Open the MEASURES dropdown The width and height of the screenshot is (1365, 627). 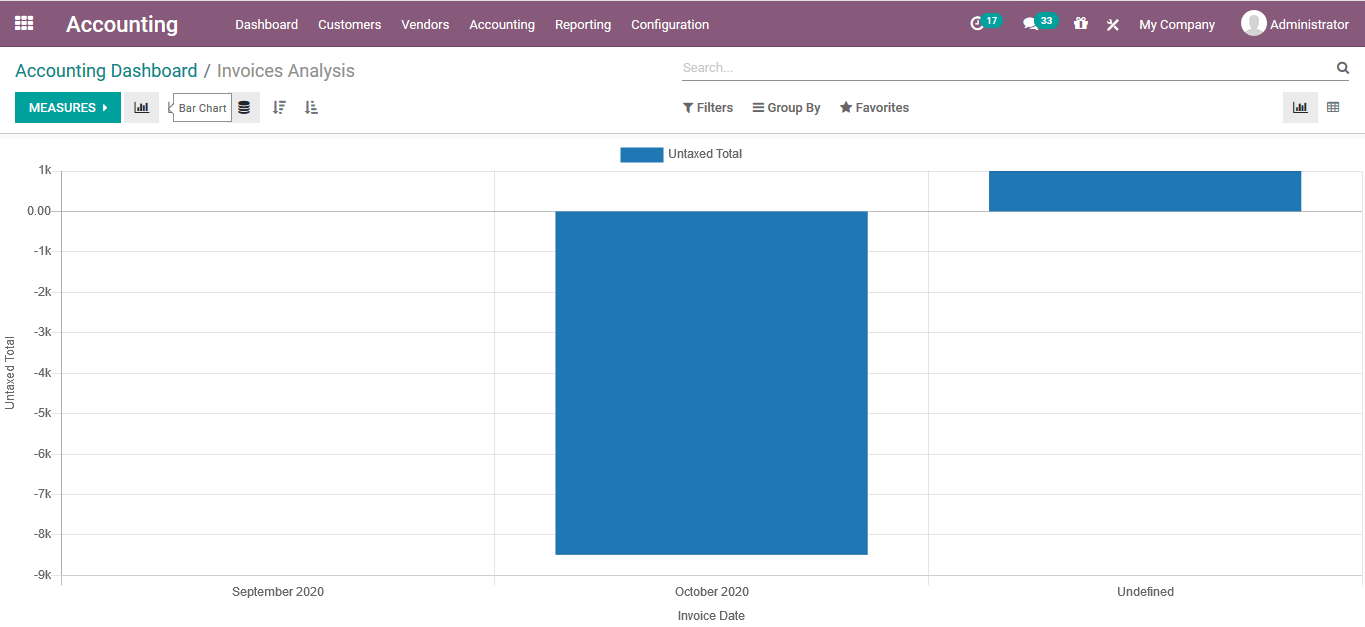[x=67, y=107]
